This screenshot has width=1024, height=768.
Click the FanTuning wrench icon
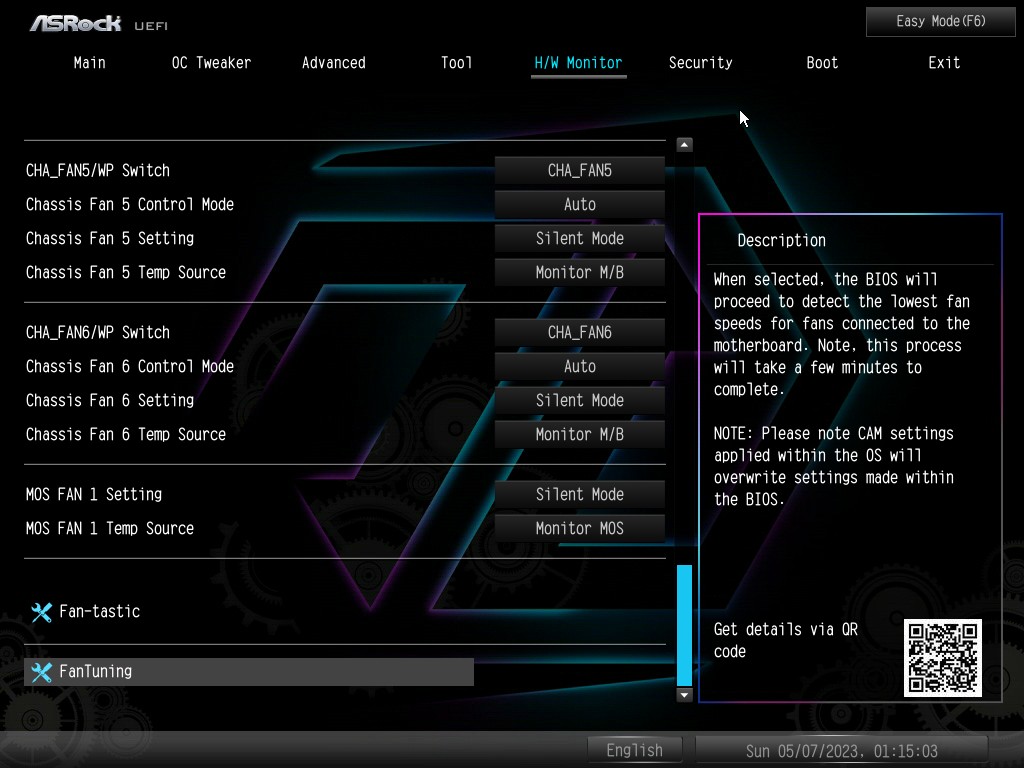coord(41,672)
